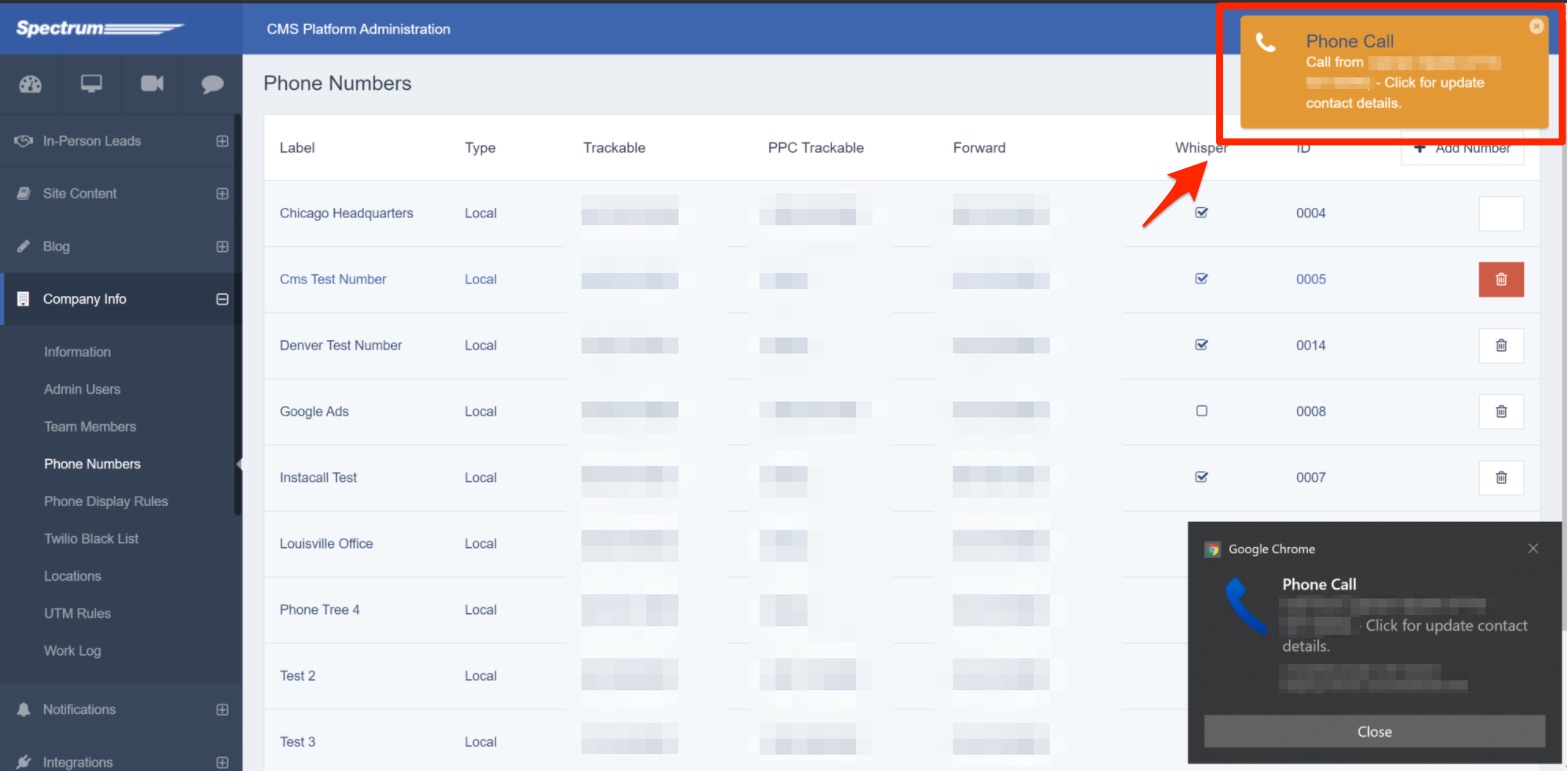
Task: Click trash icon for Denver Test Number
Action: click(x=1500, y=345)
